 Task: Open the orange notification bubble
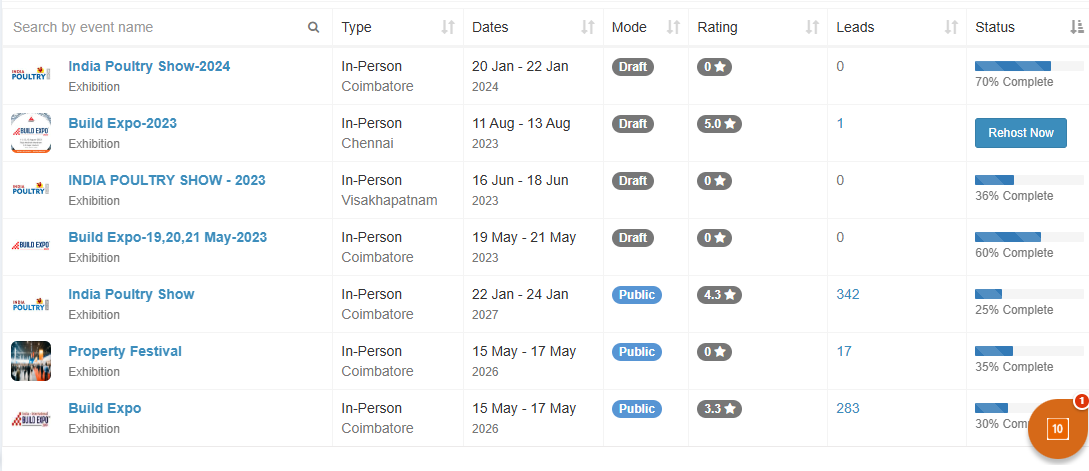coord(1056,429)
